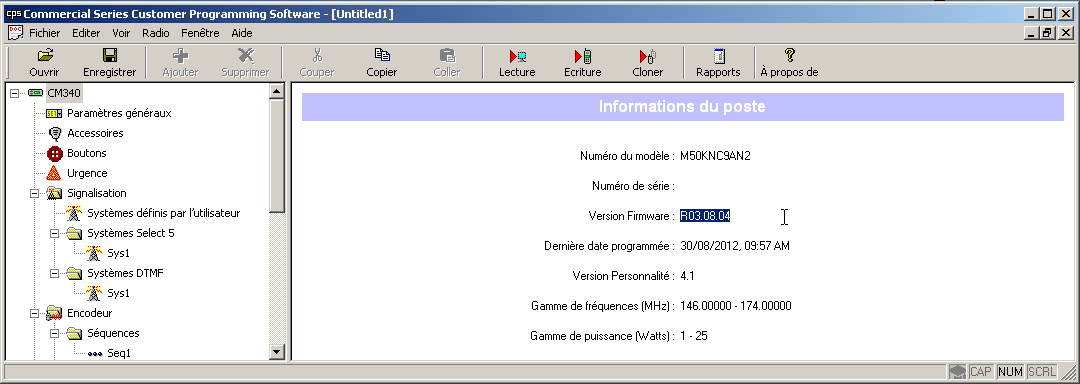
Task: Select Paramètres généraux tree label
Action: [119, 113]
